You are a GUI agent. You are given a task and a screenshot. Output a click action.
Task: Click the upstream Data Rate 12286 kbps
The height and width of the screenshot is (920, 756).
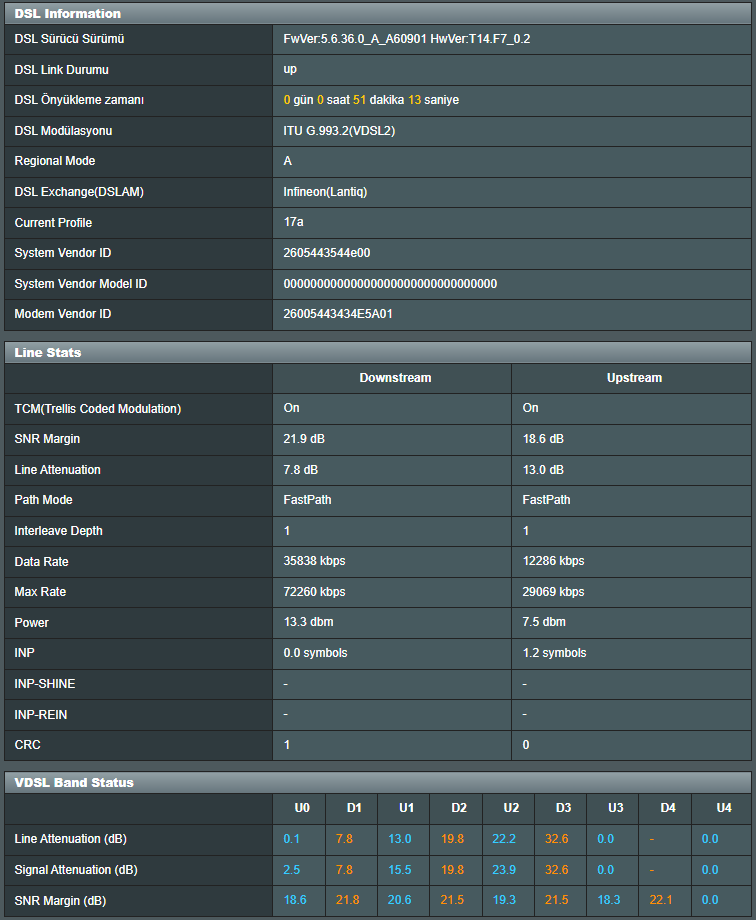pos(553,561)
